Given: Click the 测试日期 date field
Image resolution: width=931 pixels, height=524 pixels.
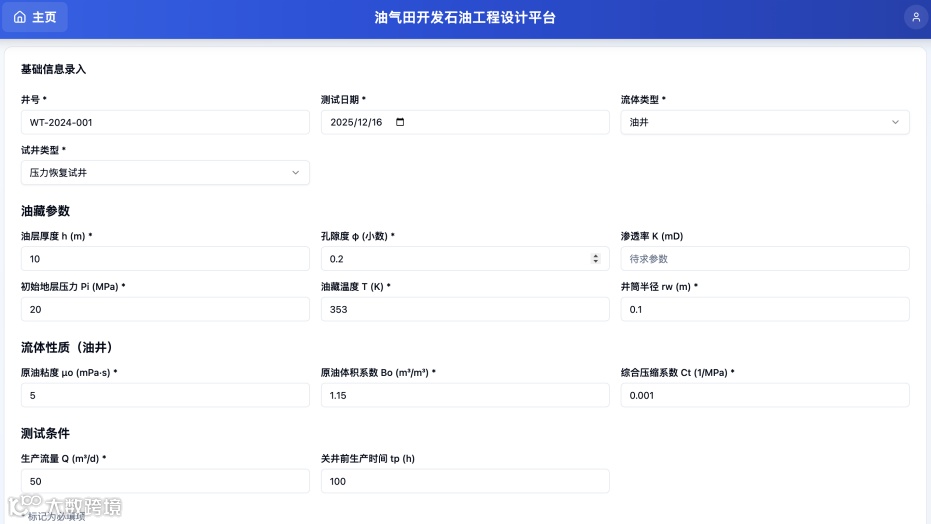Looking at the screenshot, I should pos(465,122).
